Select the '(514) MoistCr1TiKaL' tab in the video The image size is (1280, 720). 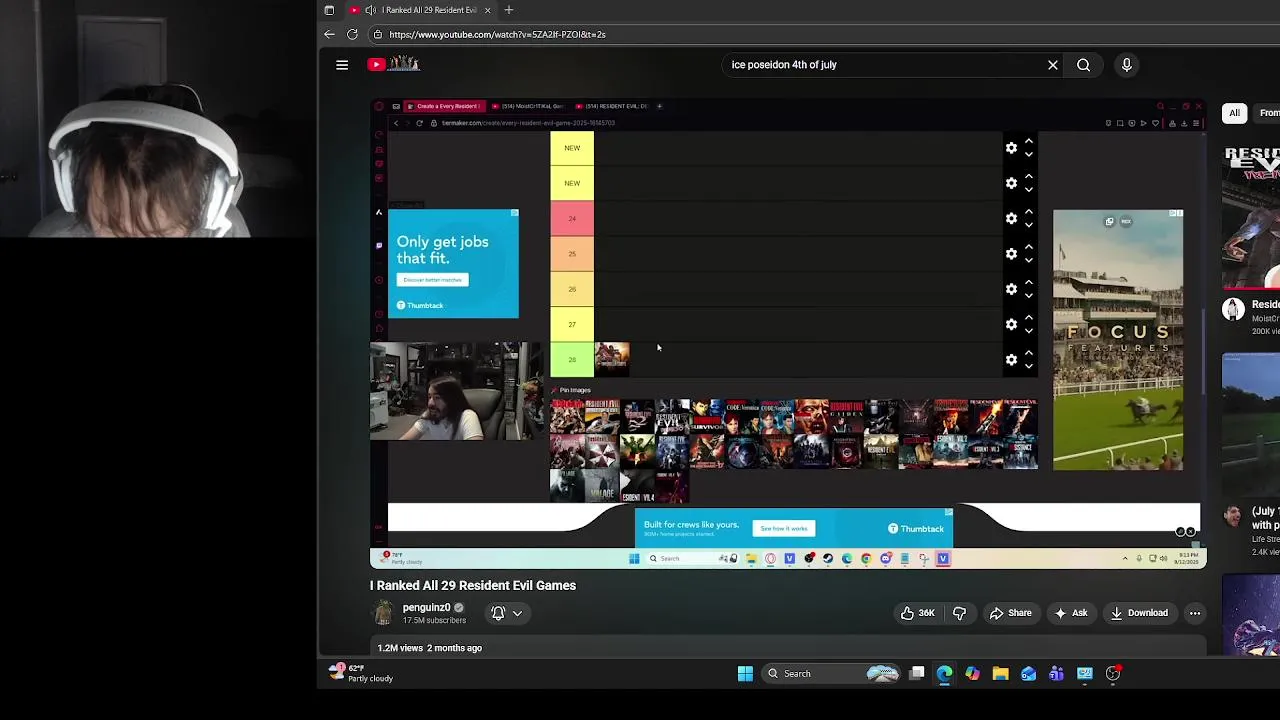click(x=528, y=106)
